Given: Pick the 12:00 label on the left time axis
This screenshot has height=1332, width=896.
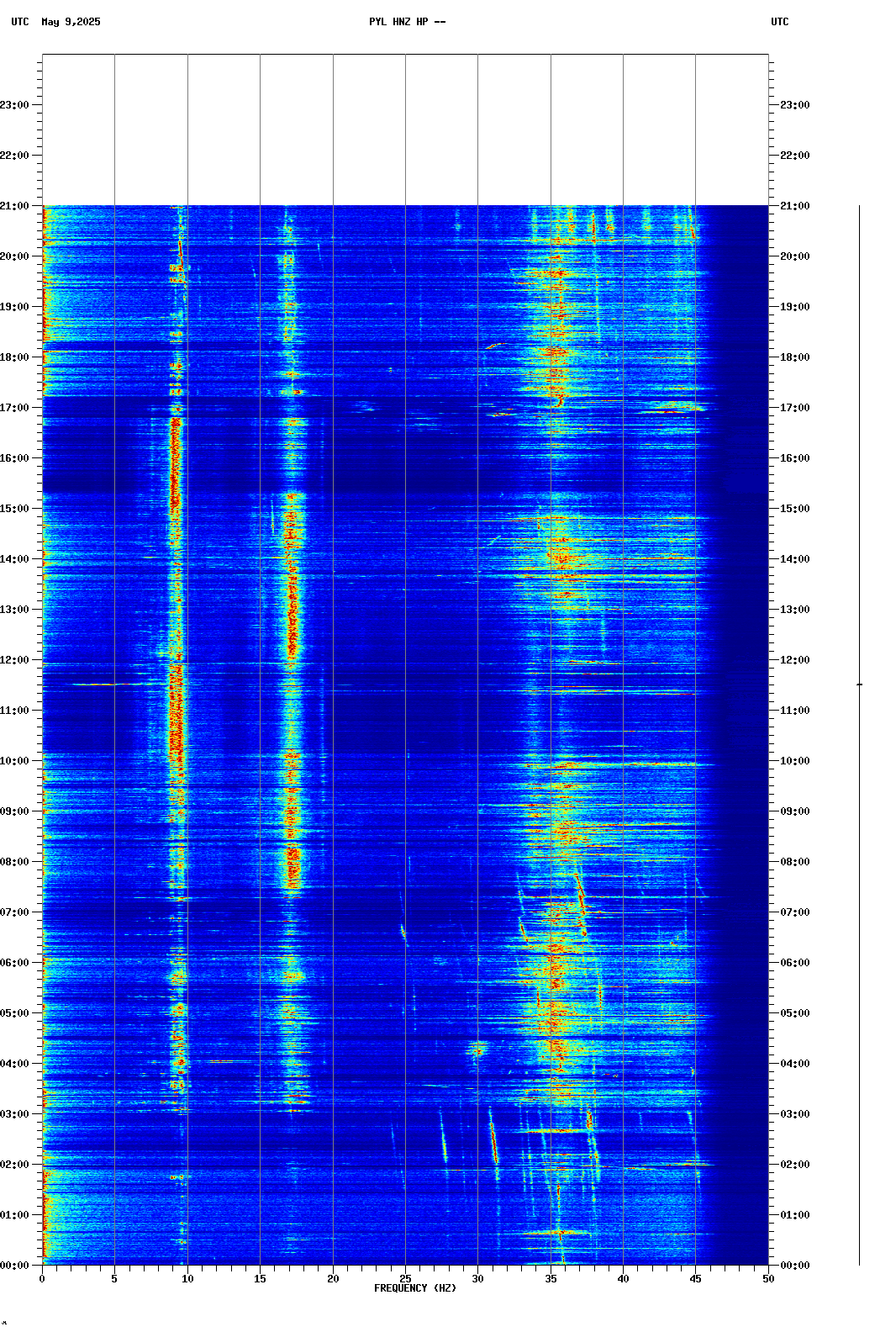Looking at the screenshot, I should [14, 660].
